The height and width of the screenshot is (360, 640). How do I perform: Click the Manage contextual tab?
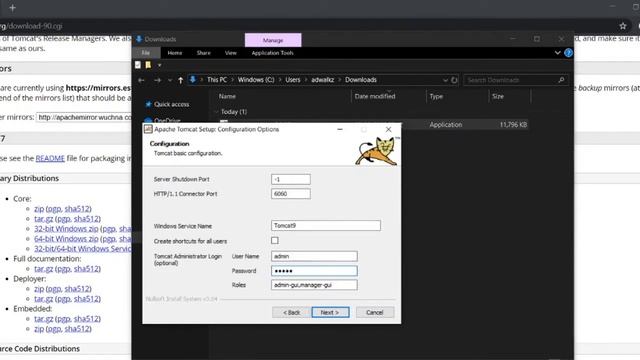pos(273,40)
